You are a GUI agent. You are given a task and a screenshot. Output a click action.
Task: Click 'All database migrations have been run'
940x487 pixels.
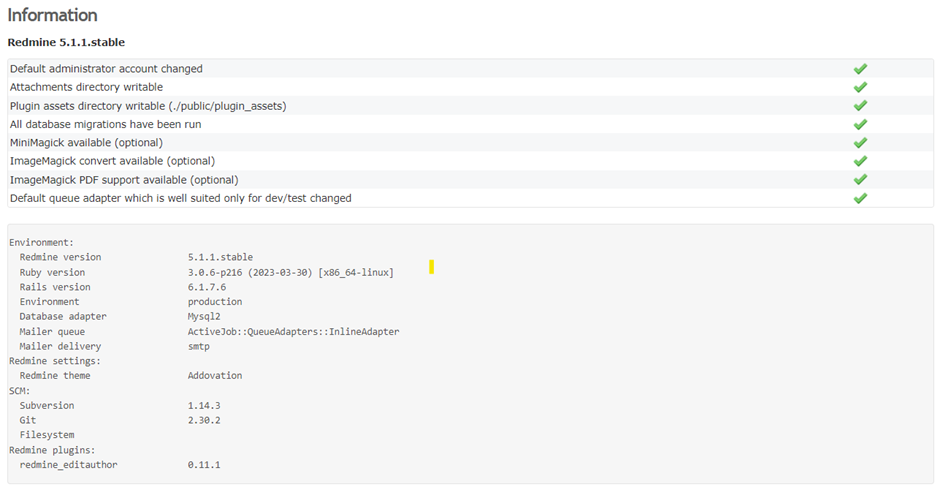point(106,124)
